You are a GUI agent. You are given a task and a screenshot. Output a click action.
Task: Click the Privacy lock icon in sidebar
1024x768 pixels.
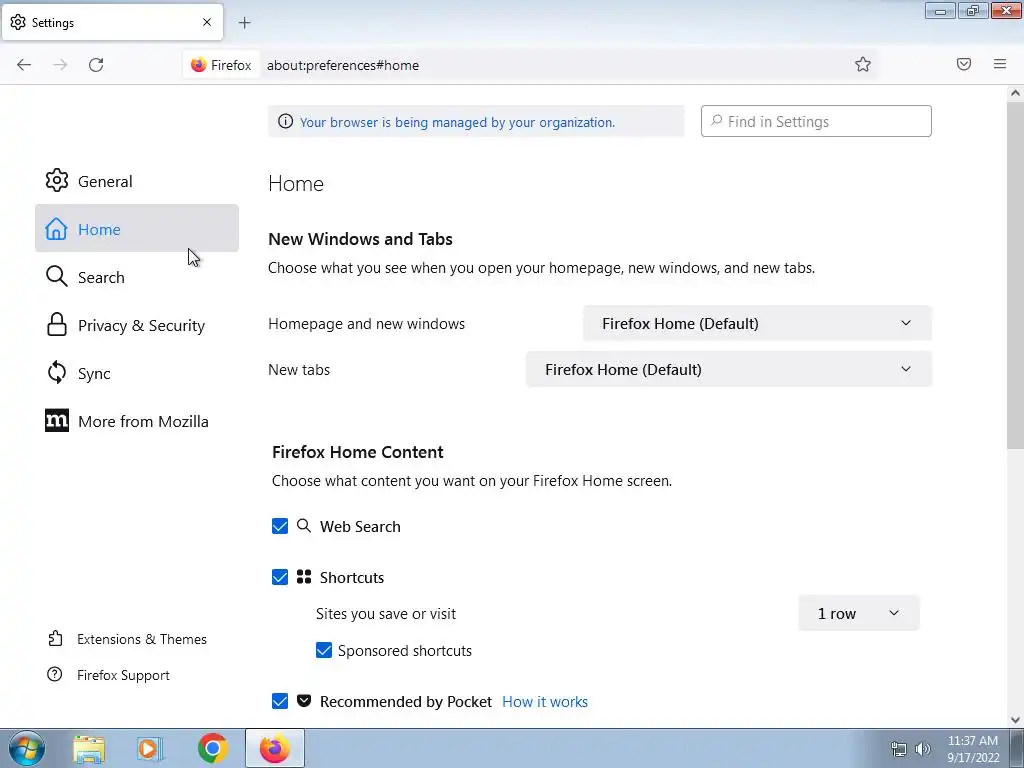click(x=57, y=324)
